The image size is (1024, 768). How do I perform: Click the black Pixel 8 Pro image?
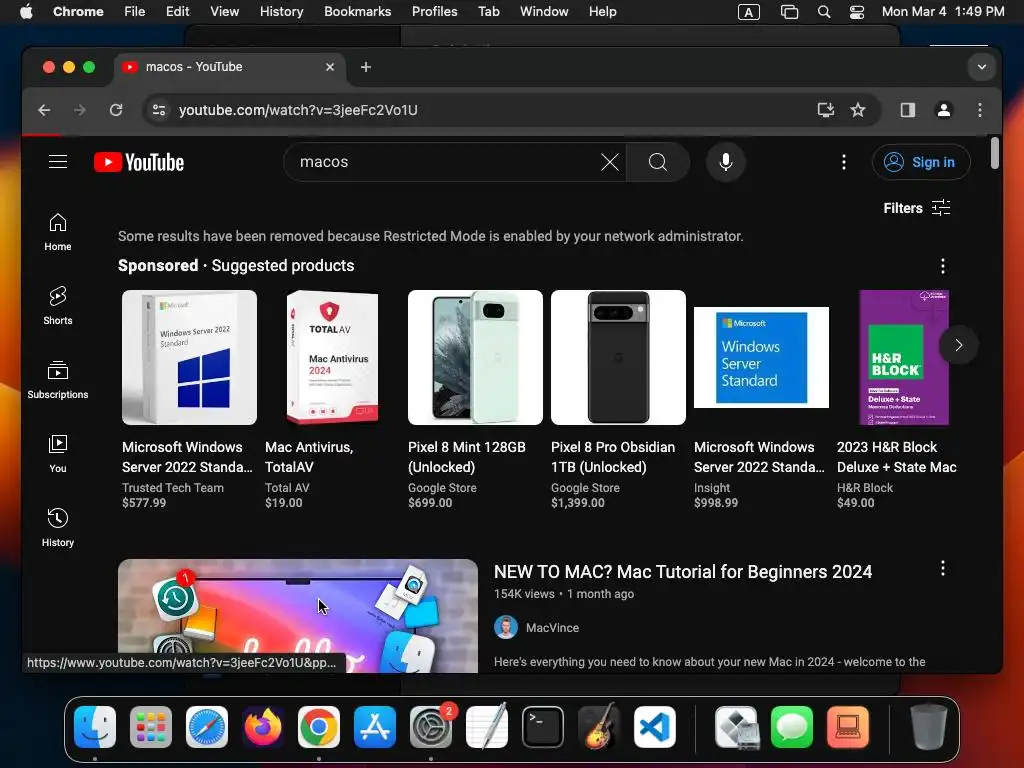click(x=618, y=357)
